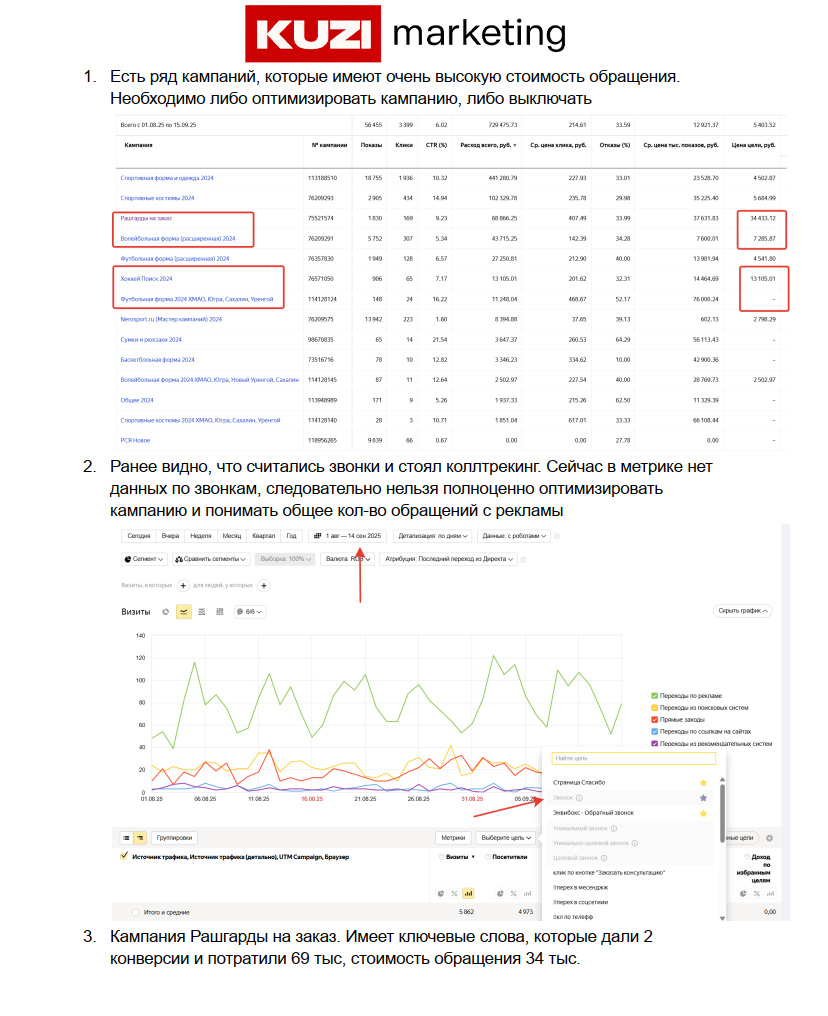Viewport: 828px width, 1016px height.
Task: Open date range '1 авг — 14 сен 2025'
Action: (x=348, y=536)
